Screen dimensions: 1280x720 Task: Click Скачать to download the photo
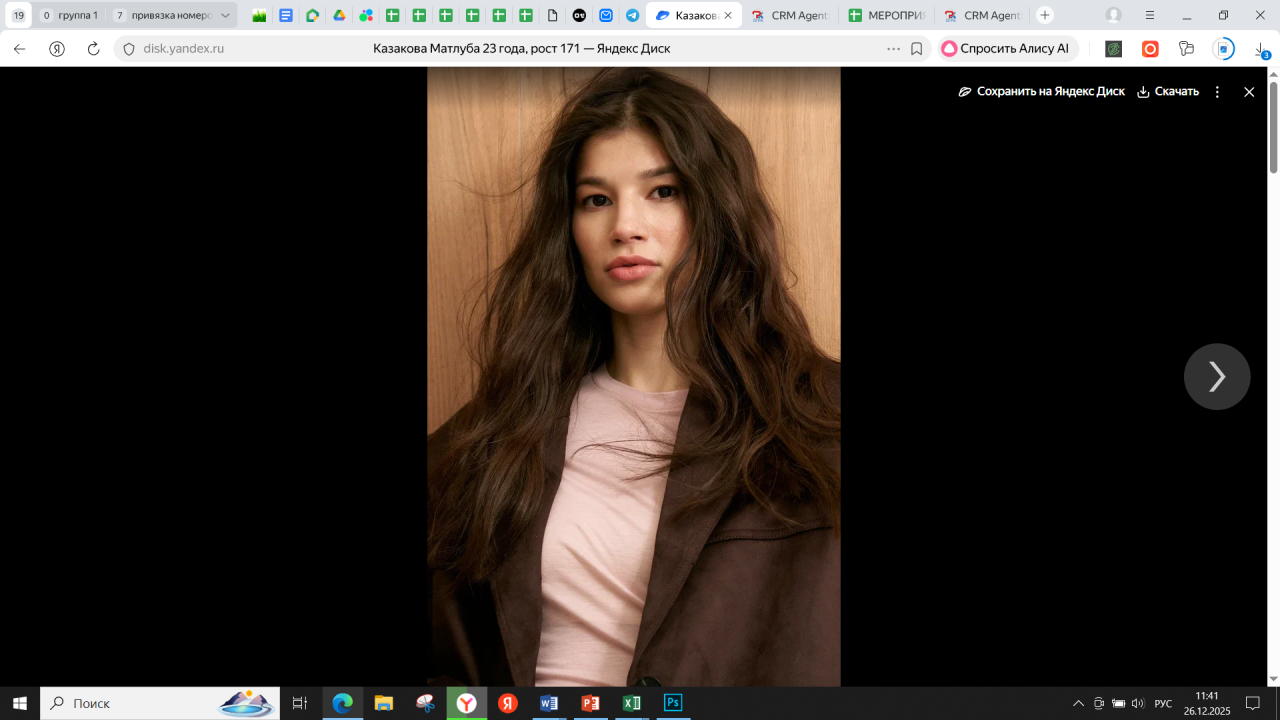tap(1167, 92)
